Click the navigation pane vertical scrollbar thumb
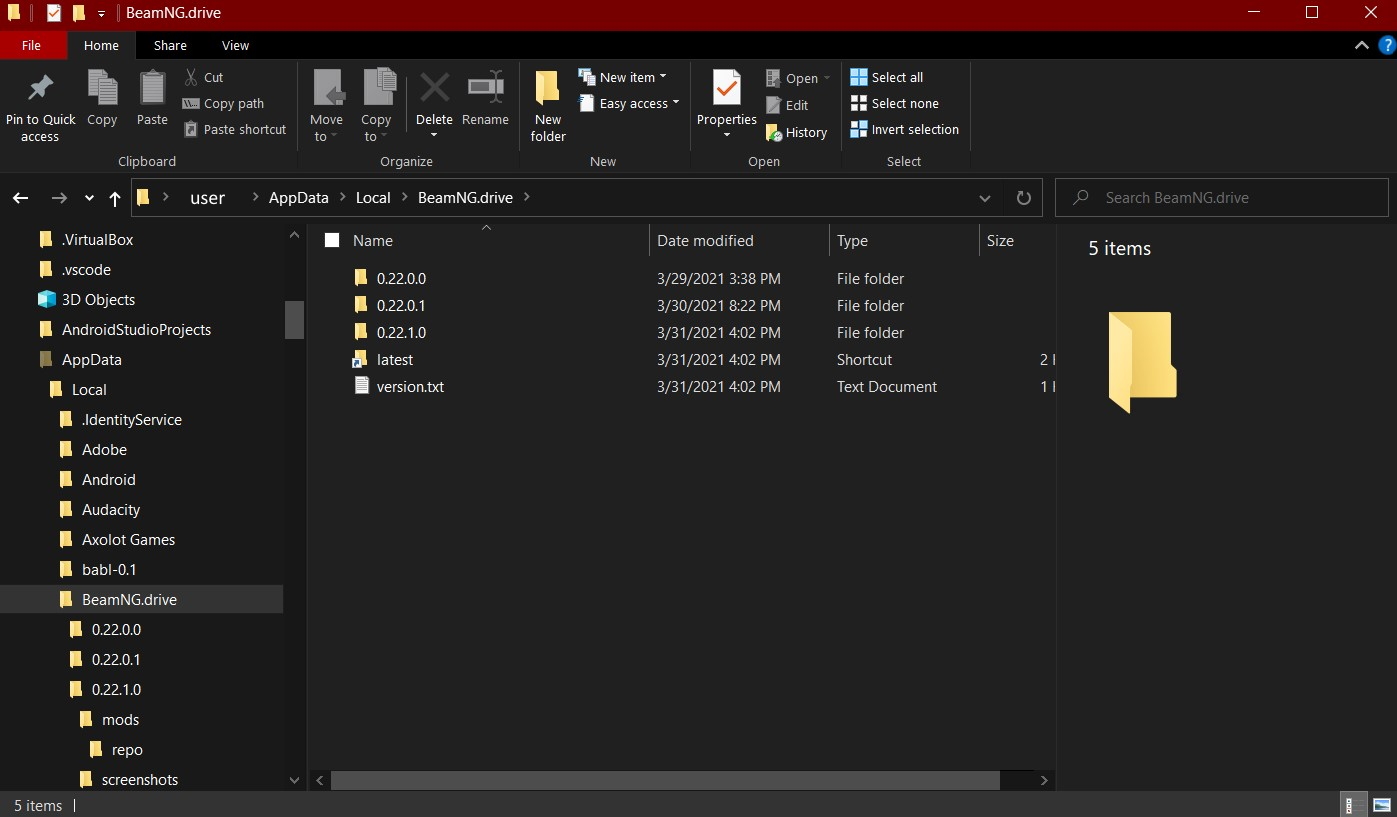1397x817 pixels. [294, 320]
